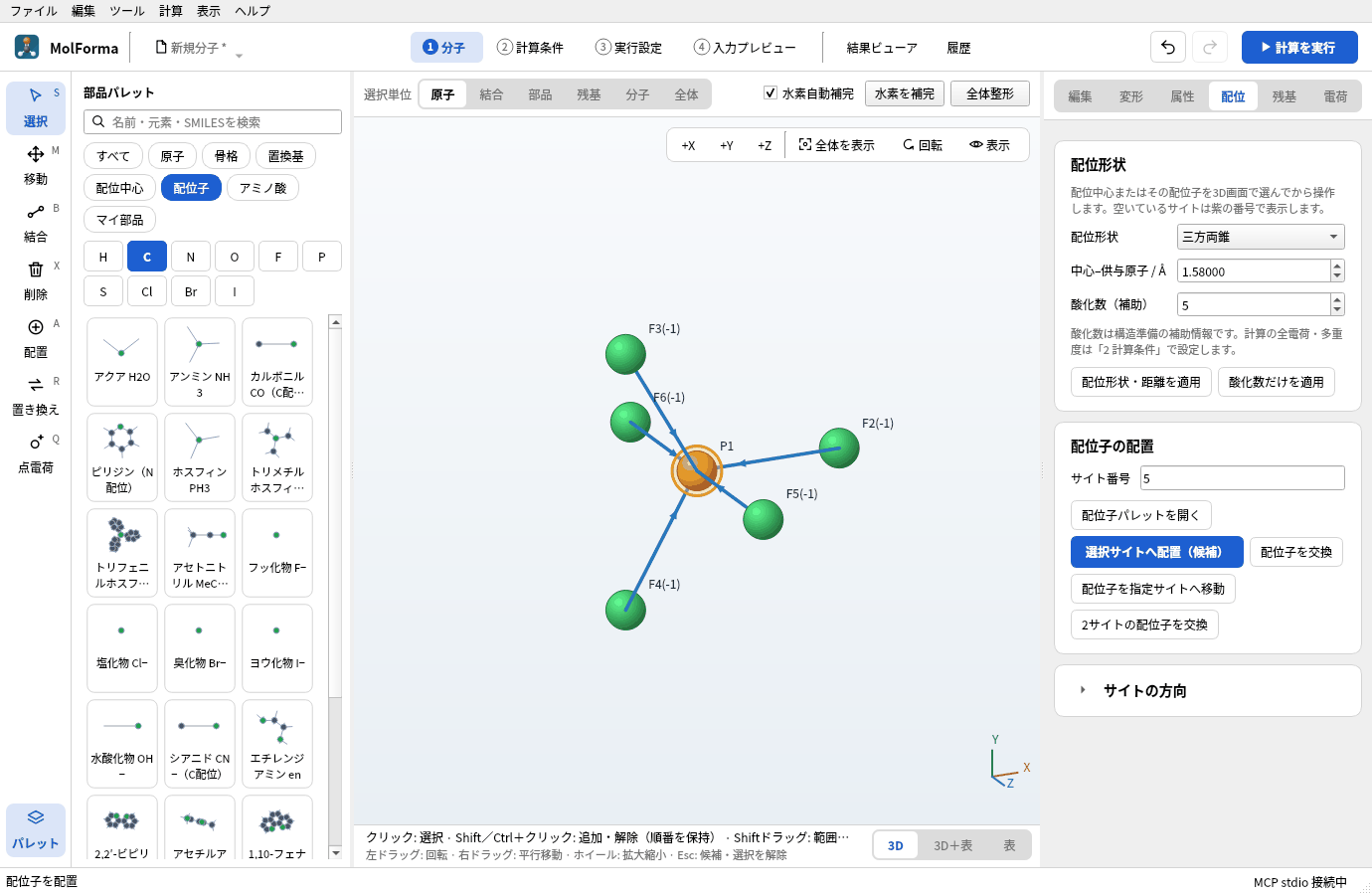Open dropdown arrow next to 新規分子
Viewport: 1372px width, 895px height.
click(x=239, y=56)
